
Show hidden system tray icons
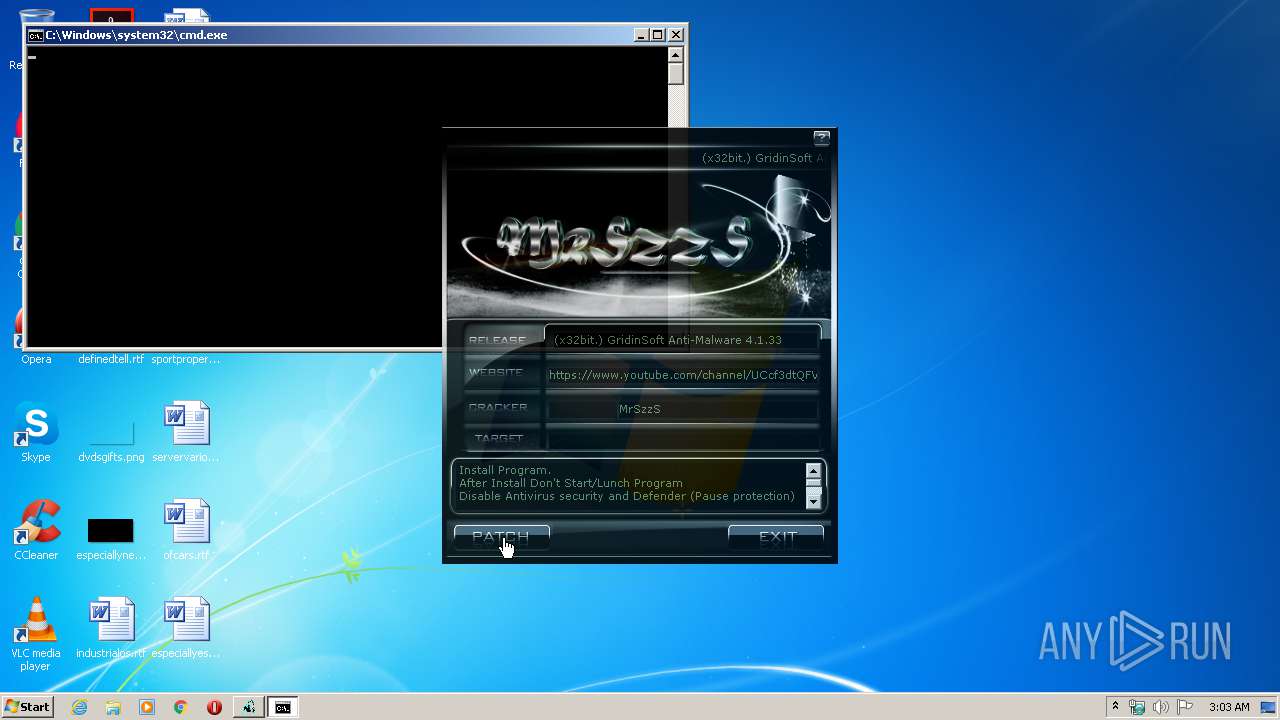click(x=1115, y=707)
